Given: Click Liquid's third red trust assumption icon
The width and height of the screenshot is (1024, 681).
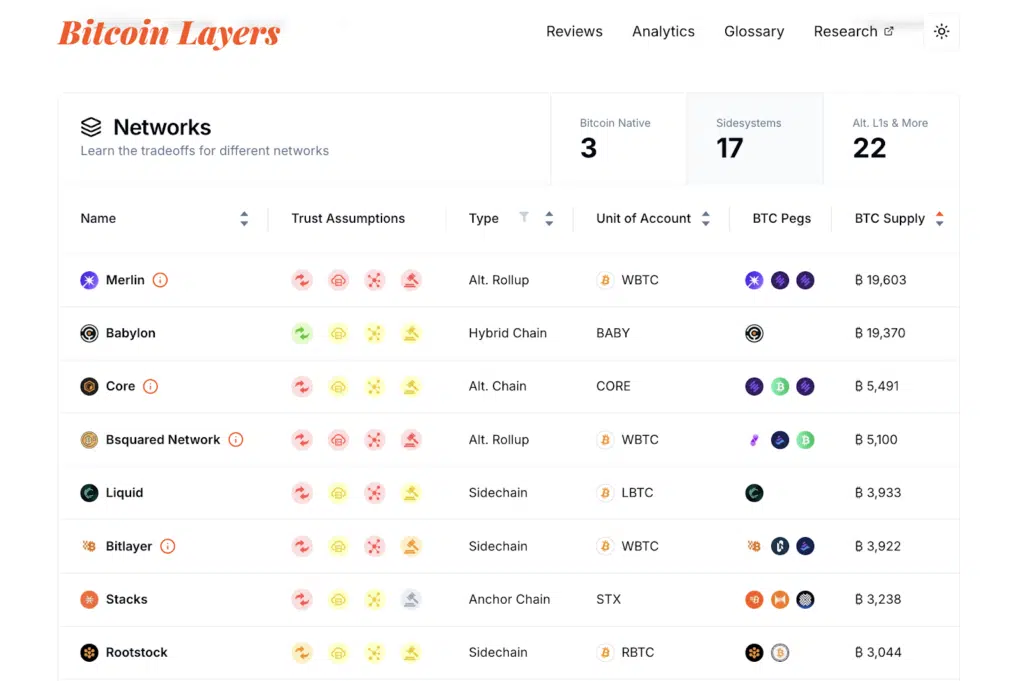Looking at the screenshot, I should [374, 492].
